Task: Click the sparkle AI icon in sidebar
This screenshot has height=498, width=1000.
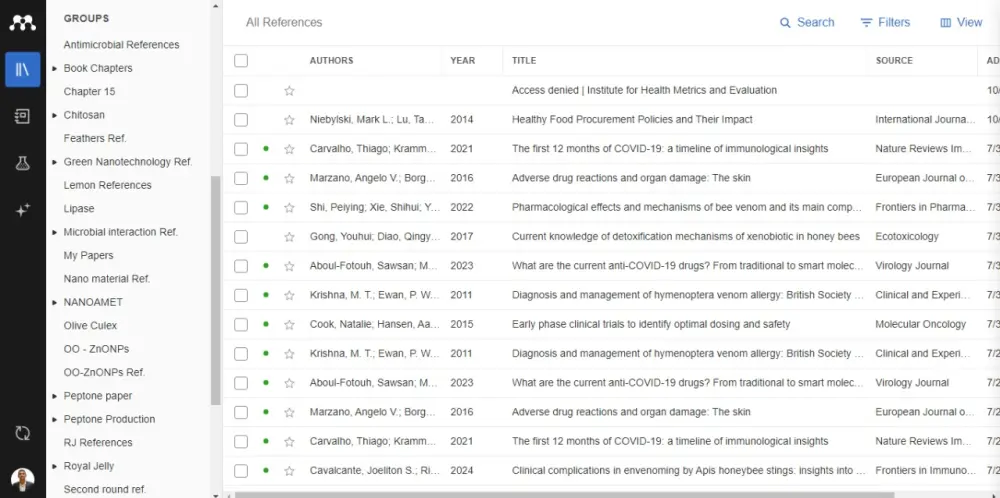Action: pos(22,210)
